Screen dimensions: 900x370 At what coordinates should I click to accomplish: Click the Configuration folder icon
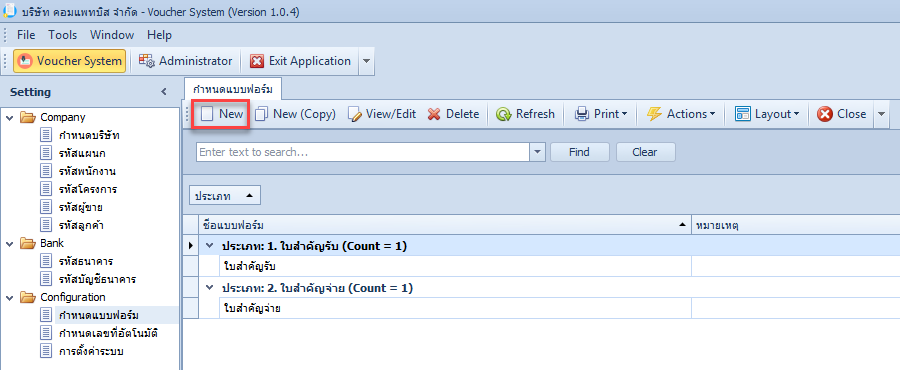28,297
